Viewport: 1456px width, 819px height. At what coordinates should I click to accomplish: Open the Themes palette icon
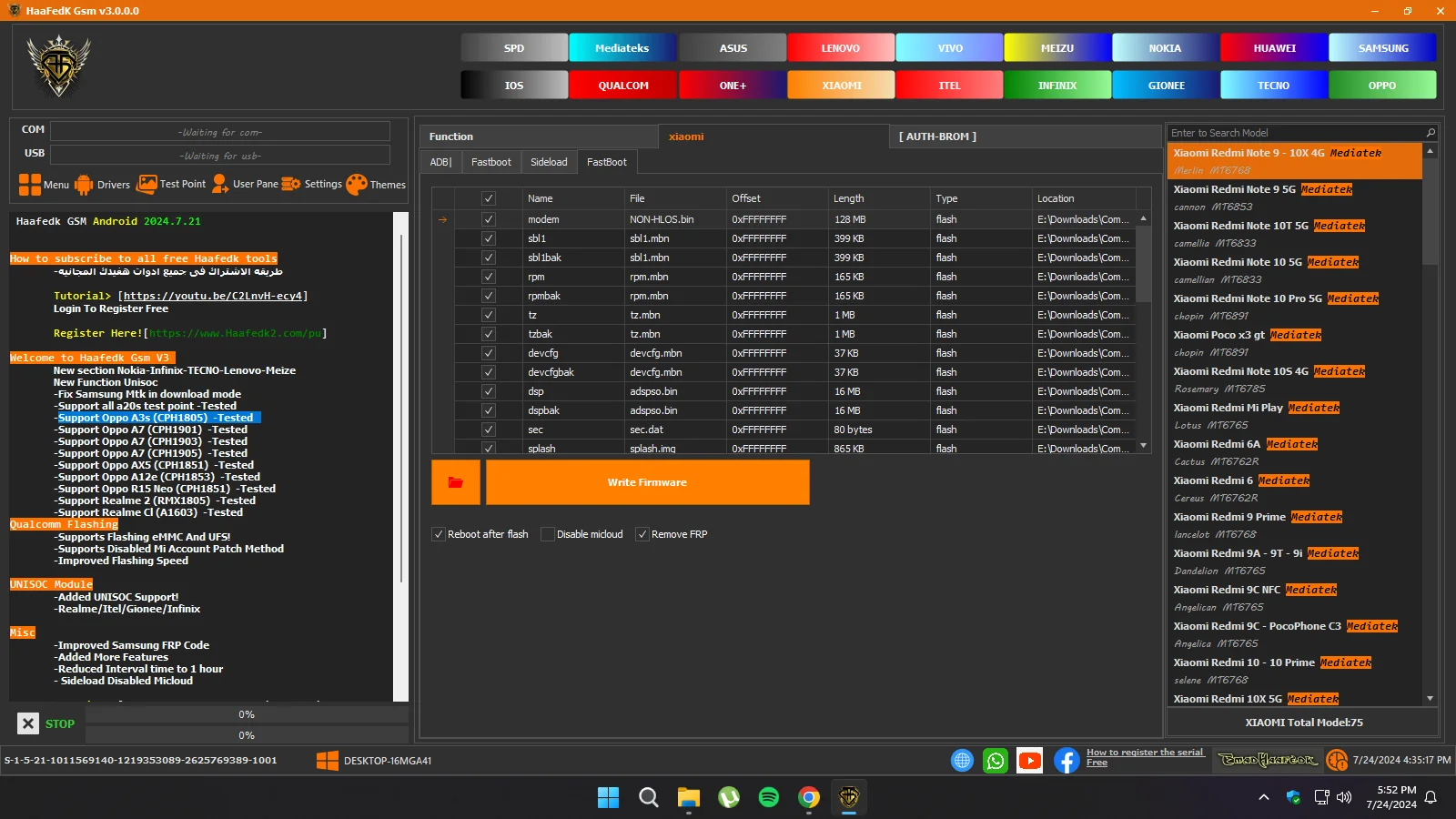tap(357, 184)
